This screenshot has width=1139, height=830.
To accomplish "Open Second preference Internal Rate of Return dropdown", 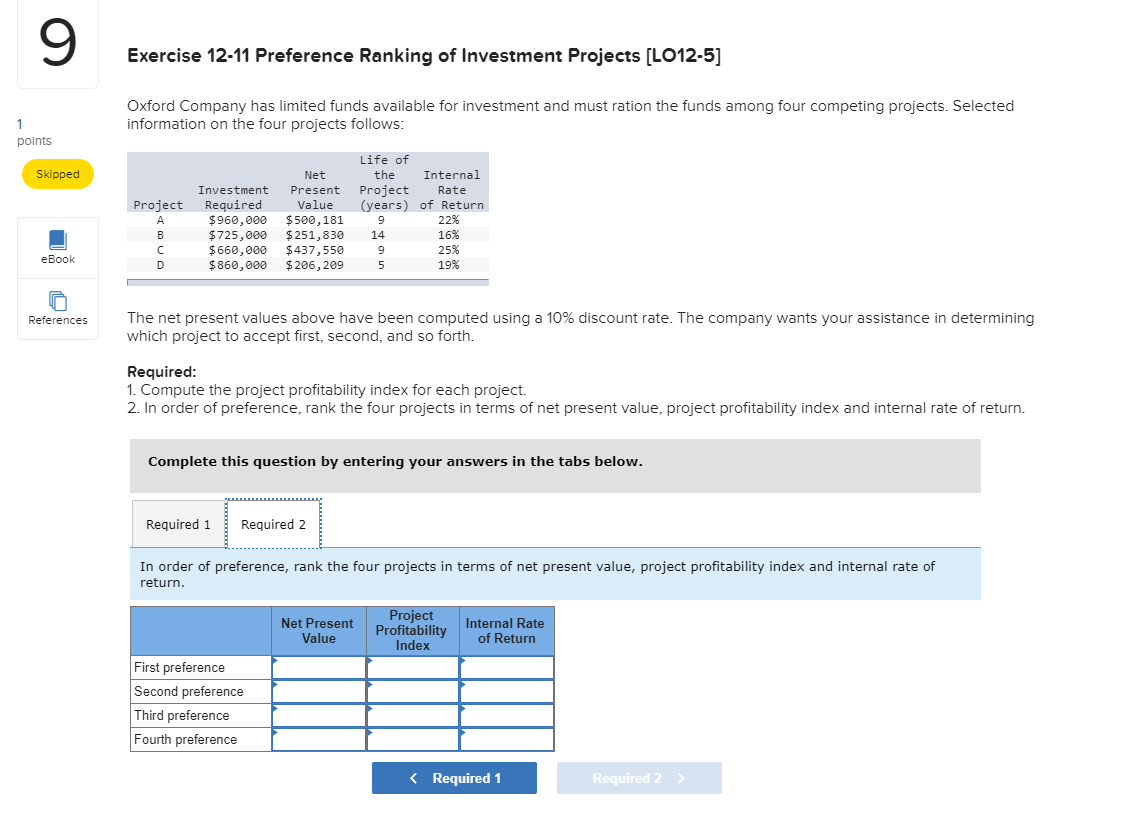I will point(506,691).
